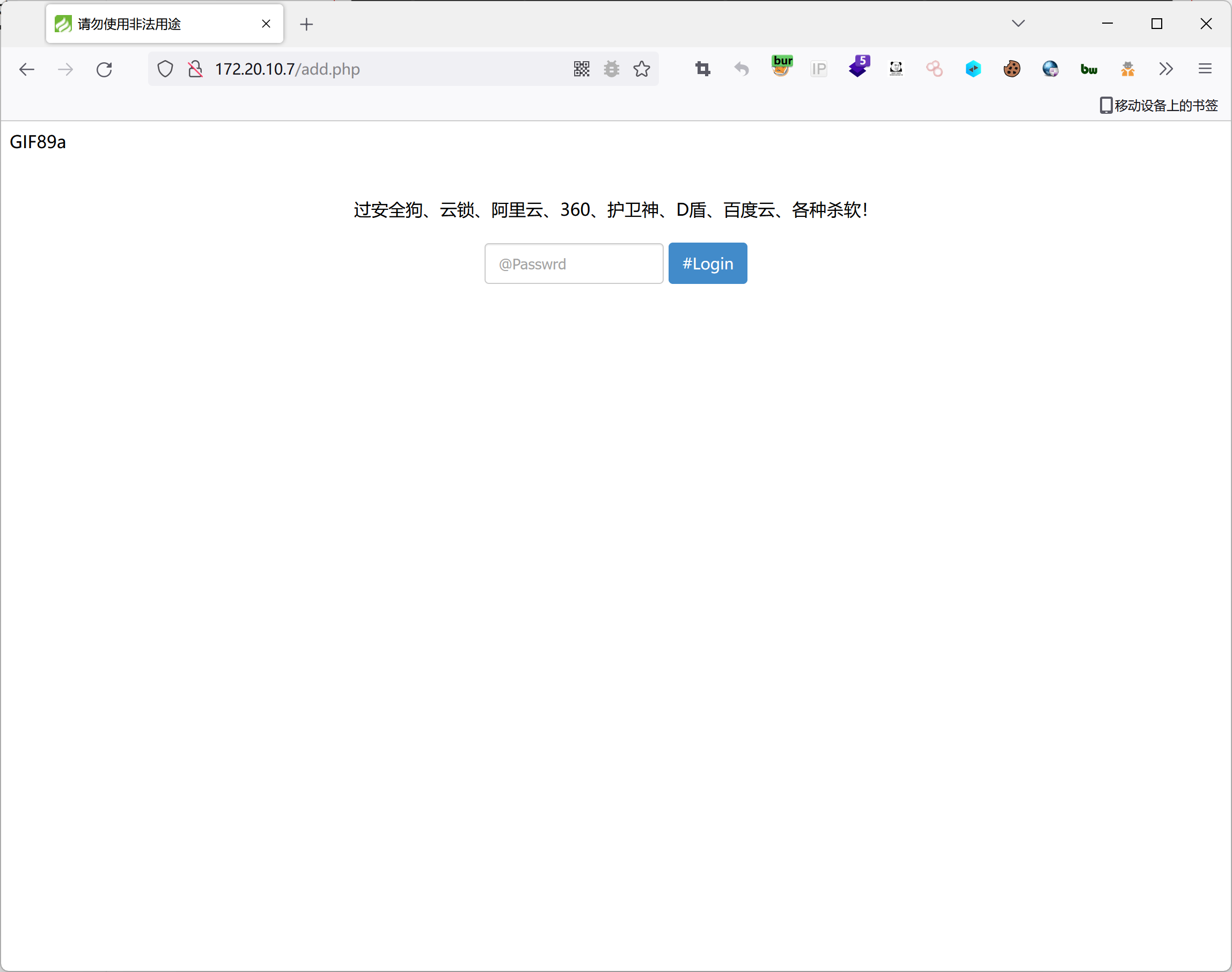Expand the overflow extensions chevron
This screenshot has width=1232, height=972.
[1165, 69]
